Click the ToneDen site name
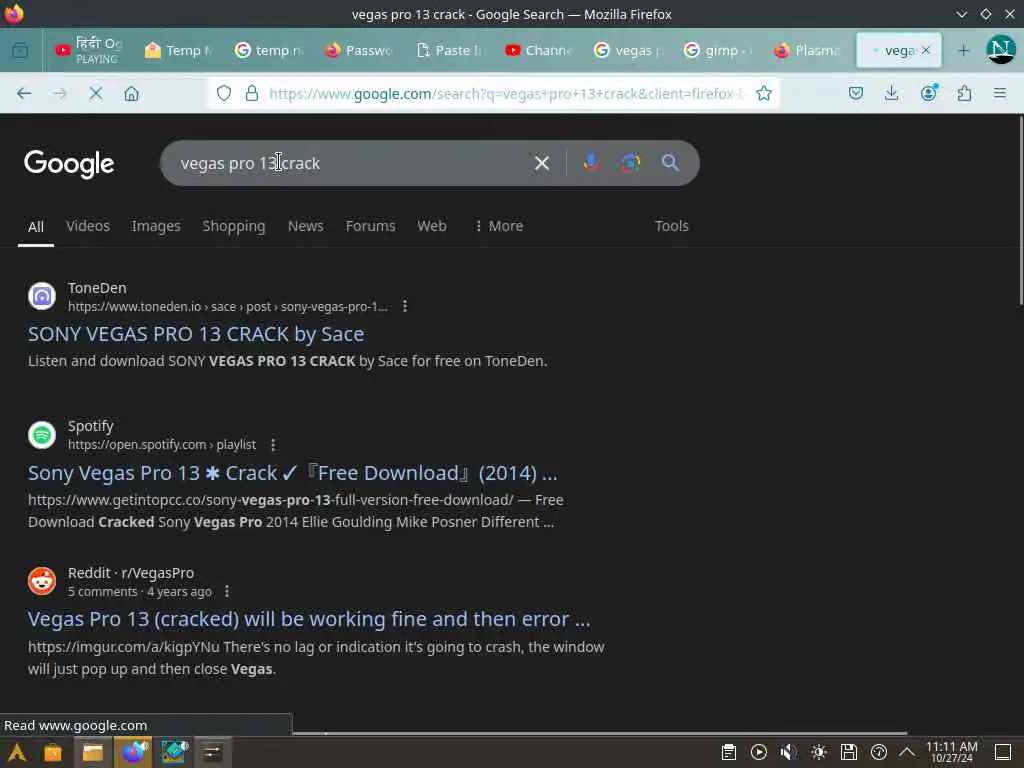1024x768 pixels. pyautogui.click(x=97, y=288)
